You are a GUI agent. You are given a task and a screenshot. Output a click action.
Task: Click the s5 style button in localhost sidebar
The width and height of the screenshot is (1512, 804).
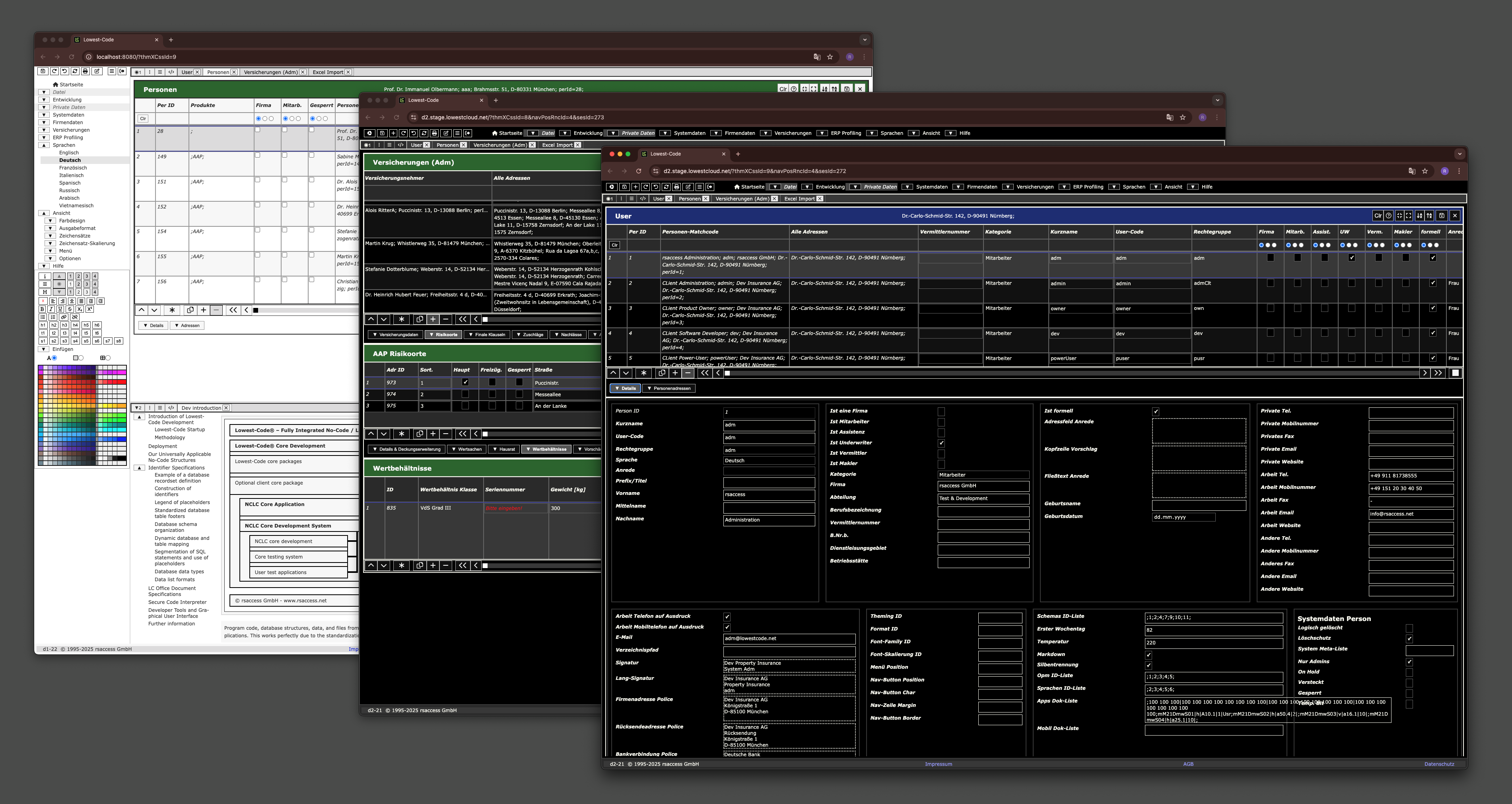click(x=86, y=341)
